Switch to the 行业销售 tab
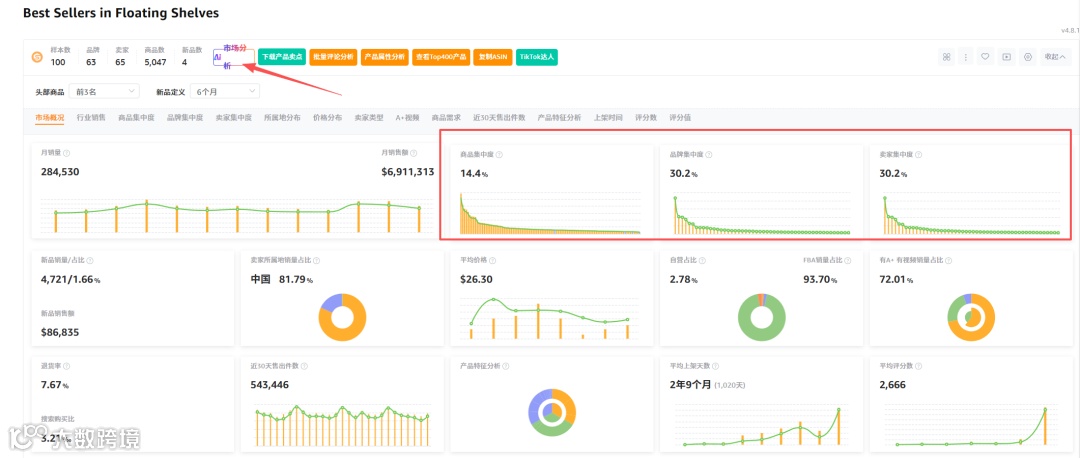The width and height of the screenshot is (1080, 458). 91,118
